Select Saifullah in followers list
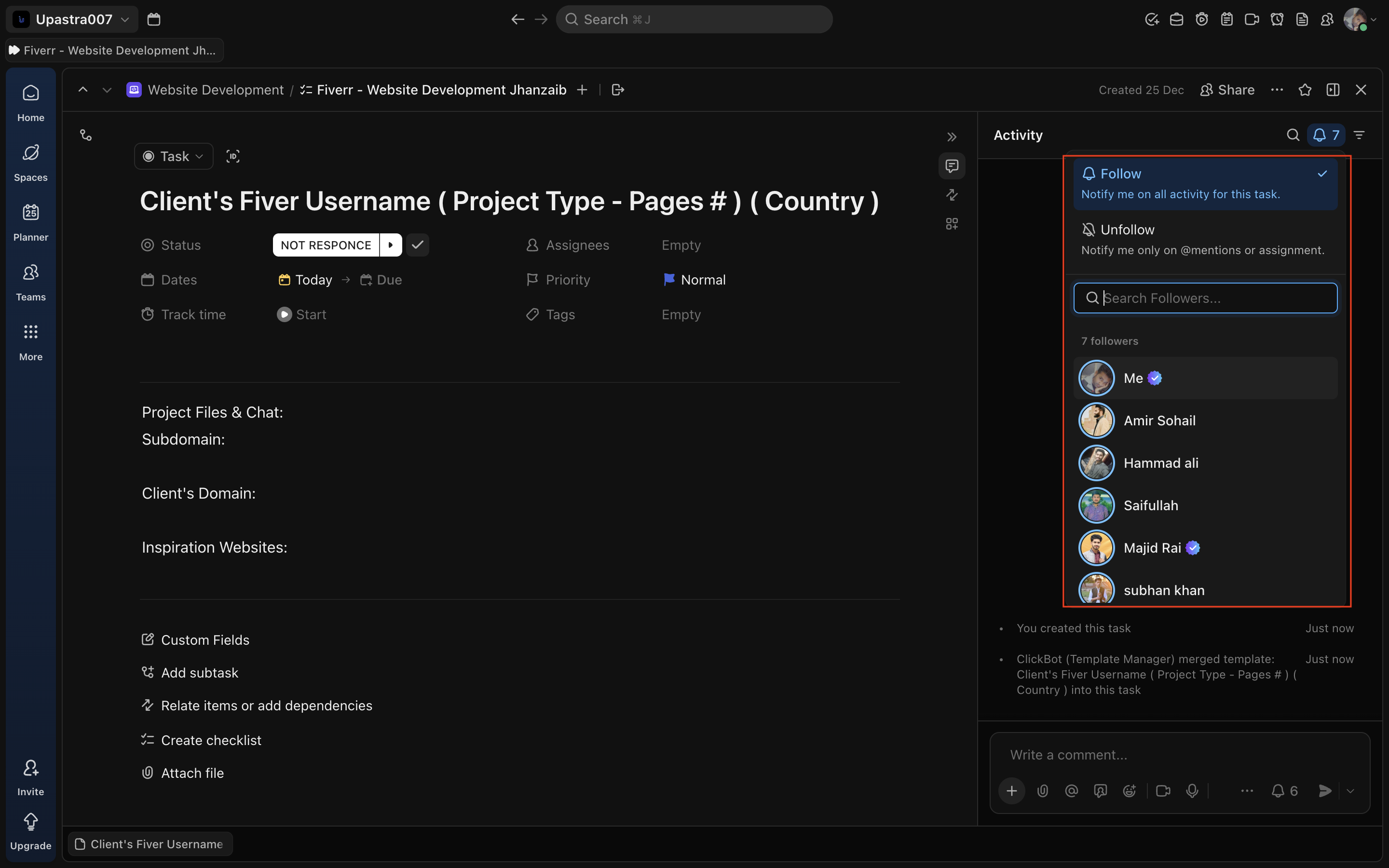 (x=1150, y=505)
